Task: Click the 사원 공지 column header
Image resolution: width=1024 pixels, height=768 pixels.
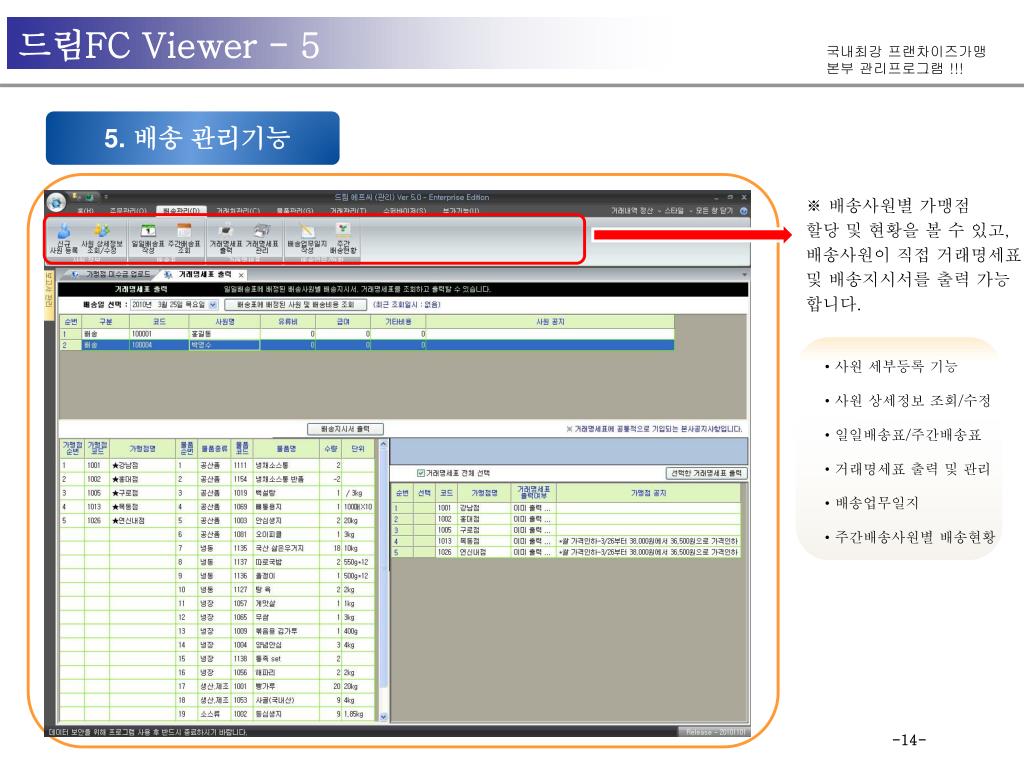Action: [550, 322]
